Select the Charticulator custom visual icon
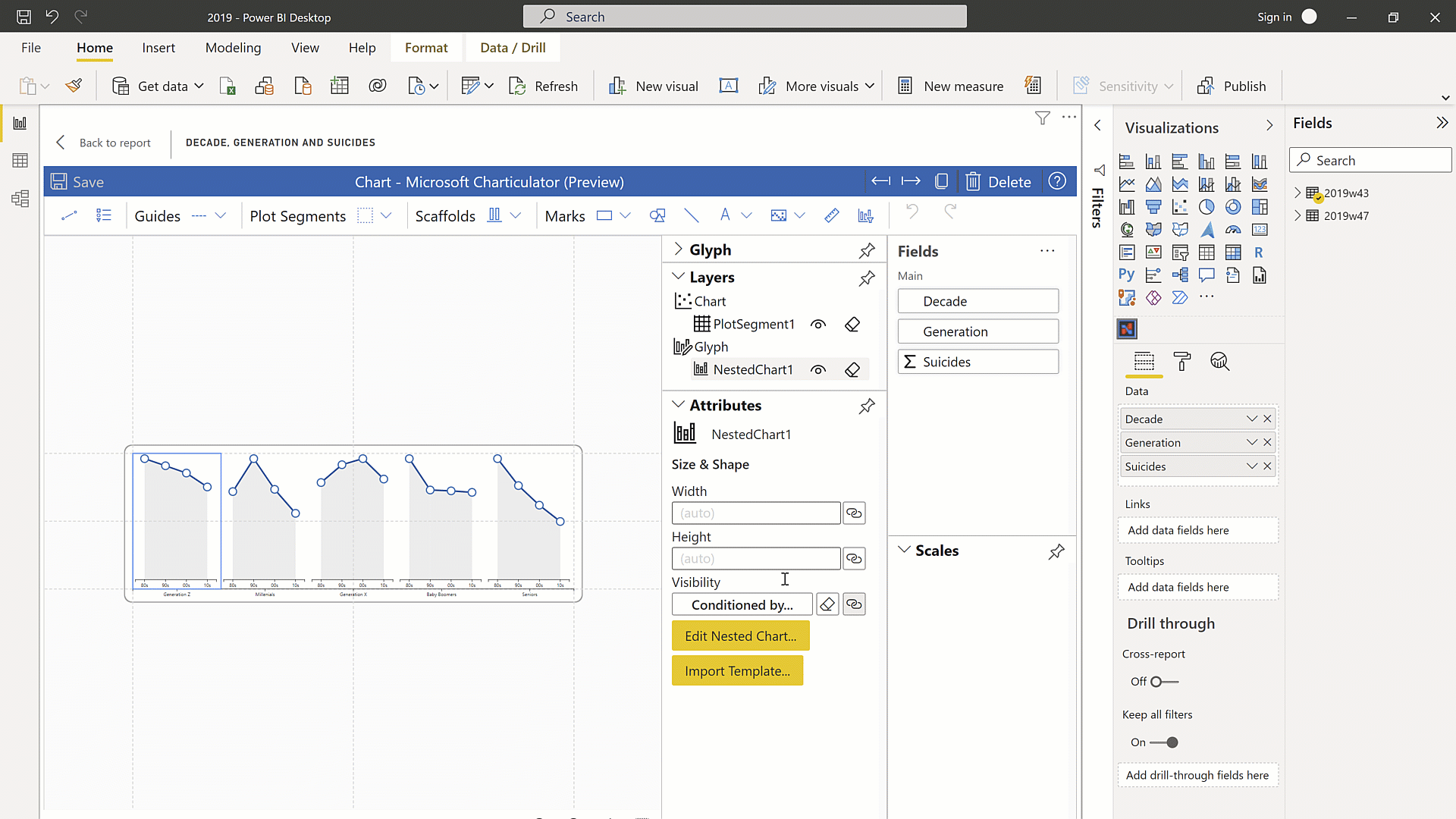Image resolution: width=1456 pixels, height=819 pixels. pyautogui.click(x=1127, y=329)
